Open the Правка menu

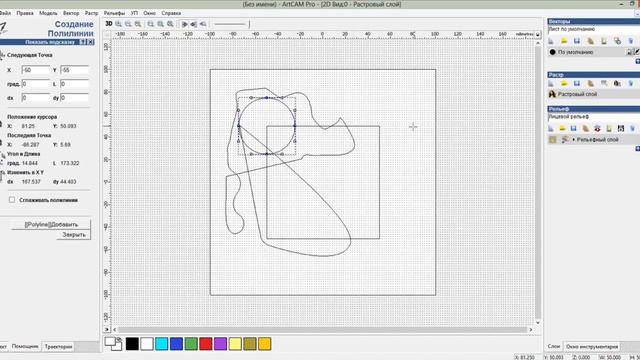click(25, 13)
